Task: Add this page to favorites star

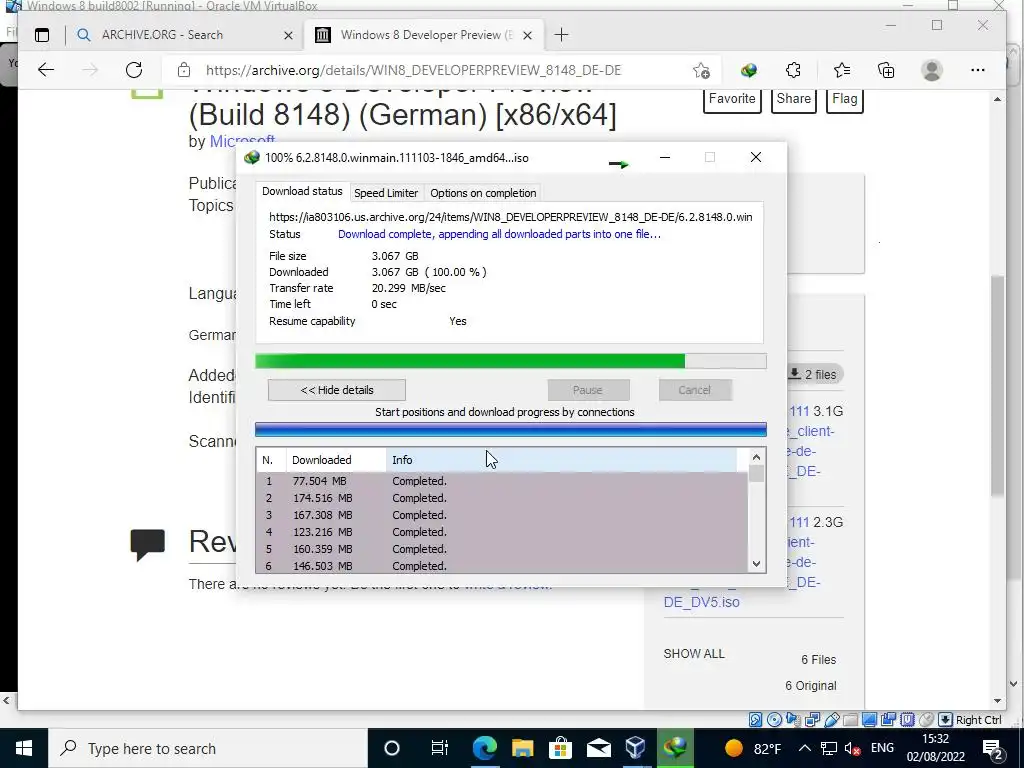Action: click(x=701, y=71)
